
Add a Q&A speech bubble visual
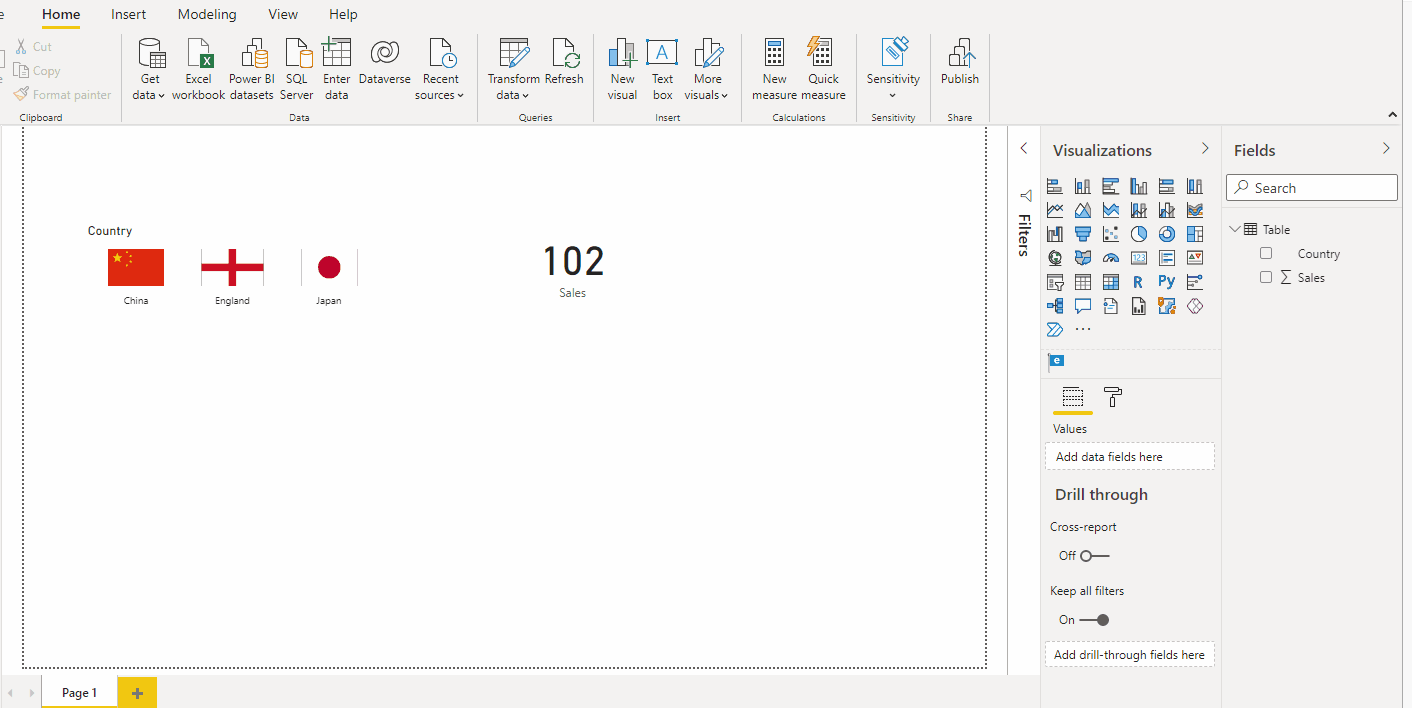click(x=1083, y=306)
